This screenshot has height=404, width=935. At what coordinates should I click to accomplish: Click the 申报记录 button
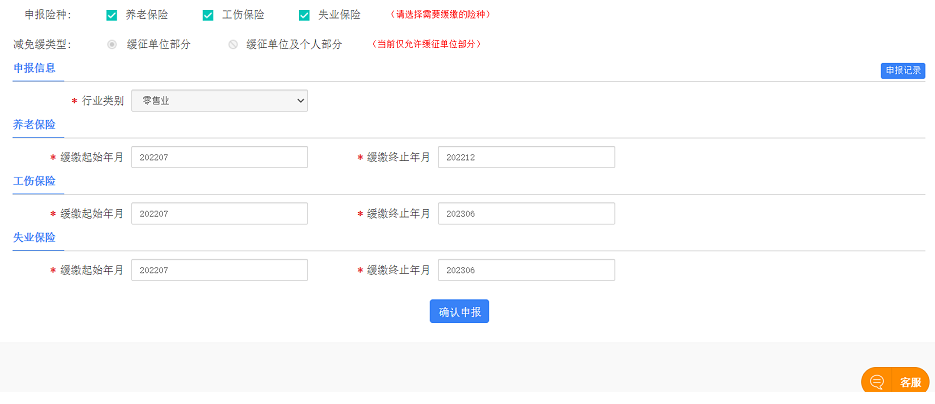903,70
